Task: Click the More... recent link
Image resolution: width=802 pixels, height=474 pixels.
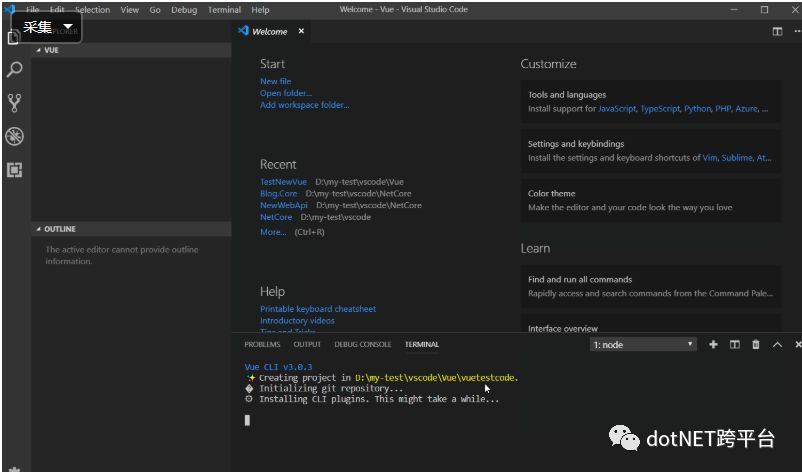Action: coord(273,232)
